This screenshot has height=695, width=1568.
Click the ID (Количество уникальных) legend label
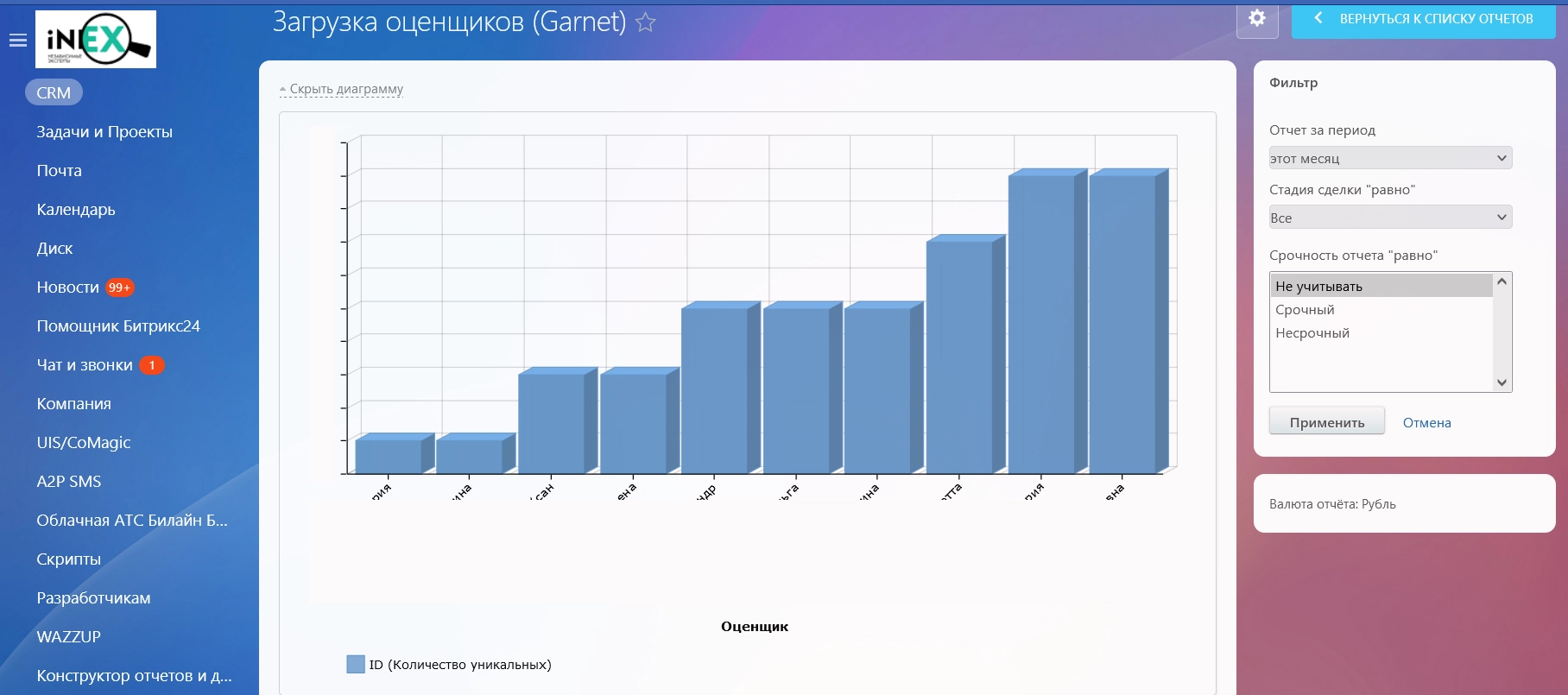tap(460, 665)
